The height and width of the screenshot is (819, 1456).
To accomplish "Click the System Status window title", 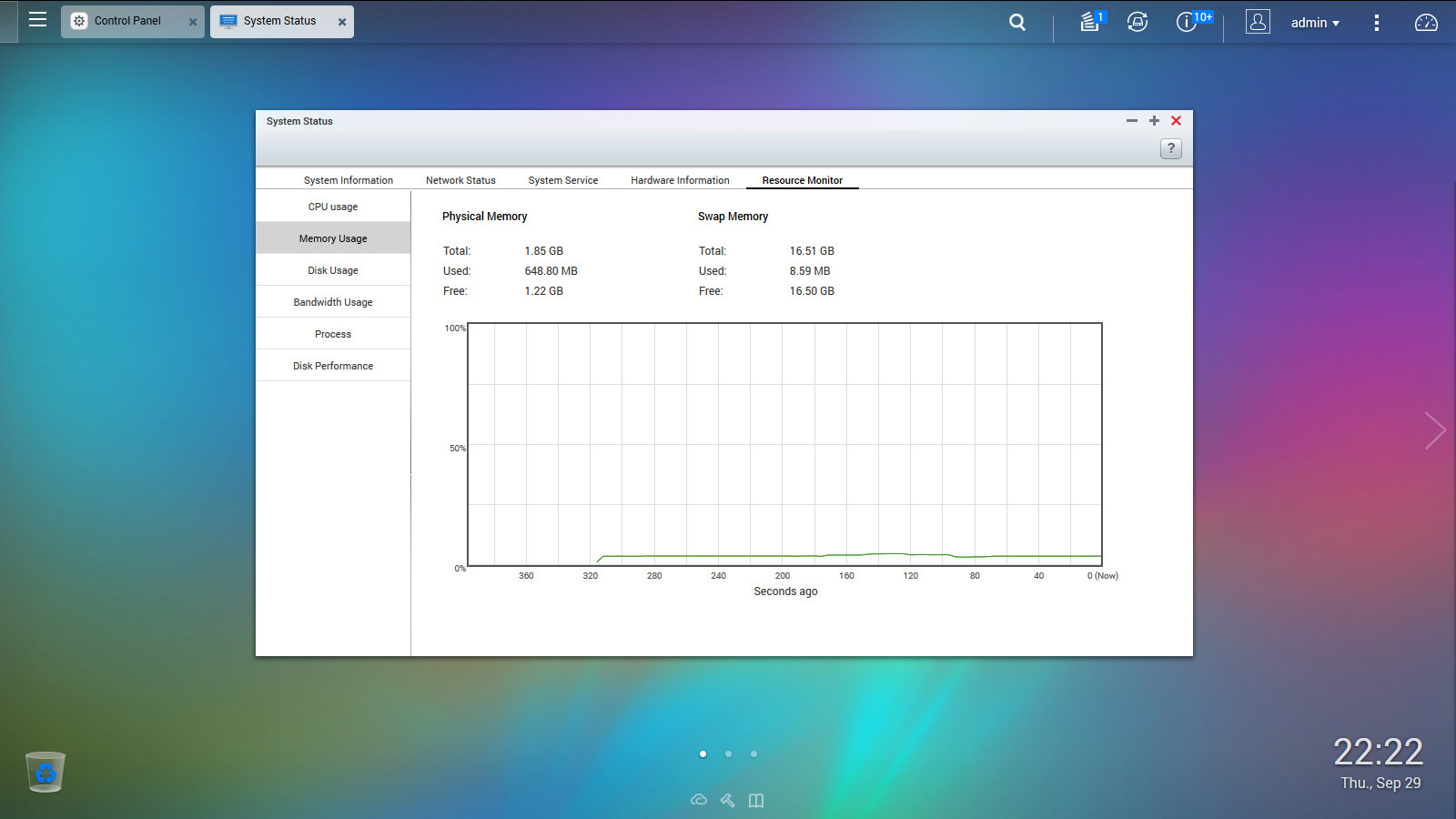I will [299, 121].
